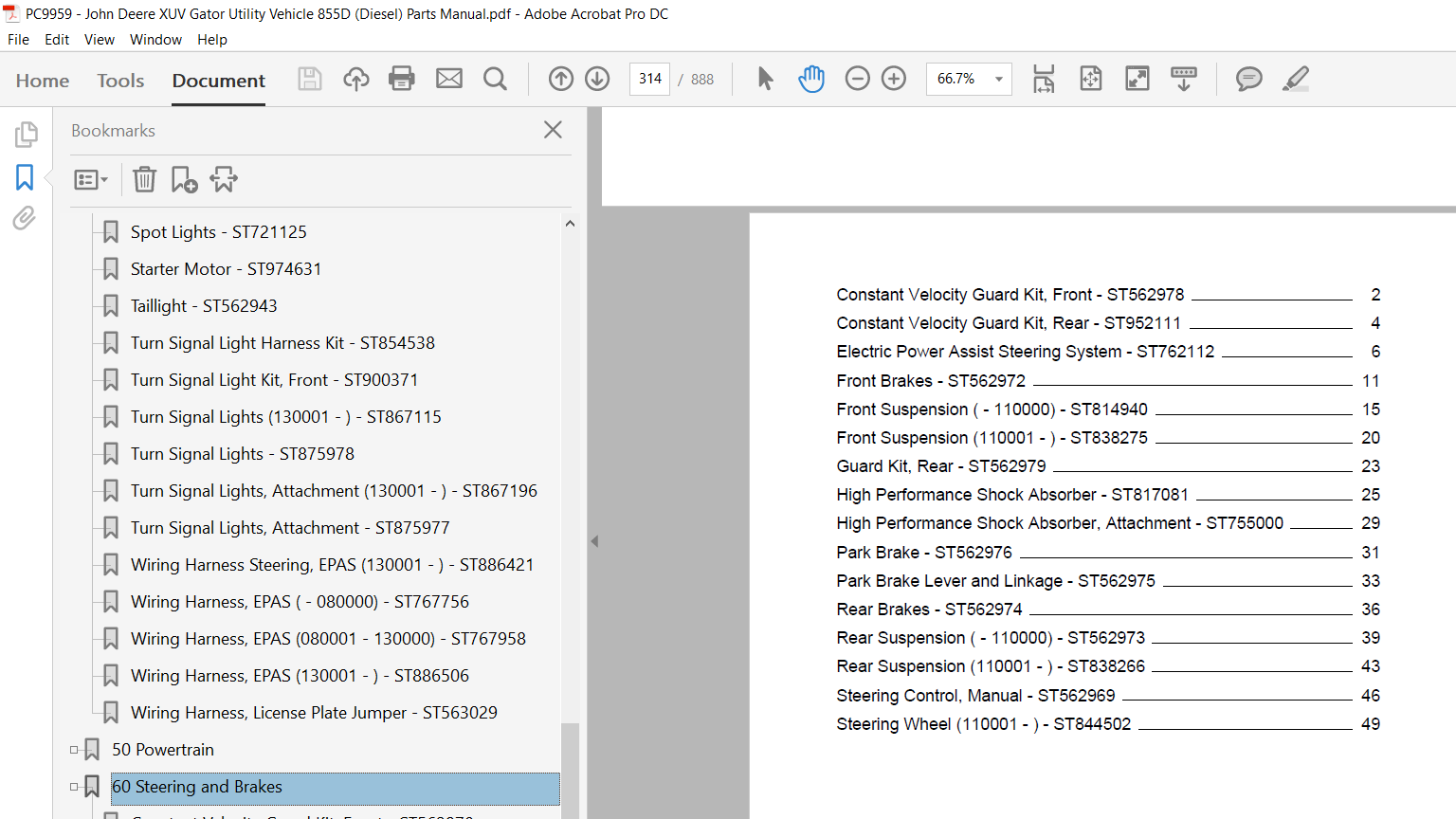The width and height of the screenshot is (1456, 819).
Task: Open Turn Signal Light Harness Kit bookmark
Action: tap(282, 343)
